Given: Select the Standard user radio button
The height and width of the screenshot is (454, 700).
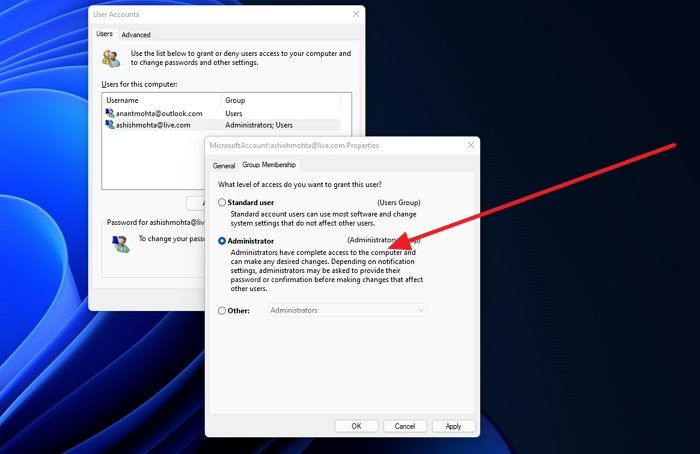Looking at the screenshot, I should coord(222,202).
